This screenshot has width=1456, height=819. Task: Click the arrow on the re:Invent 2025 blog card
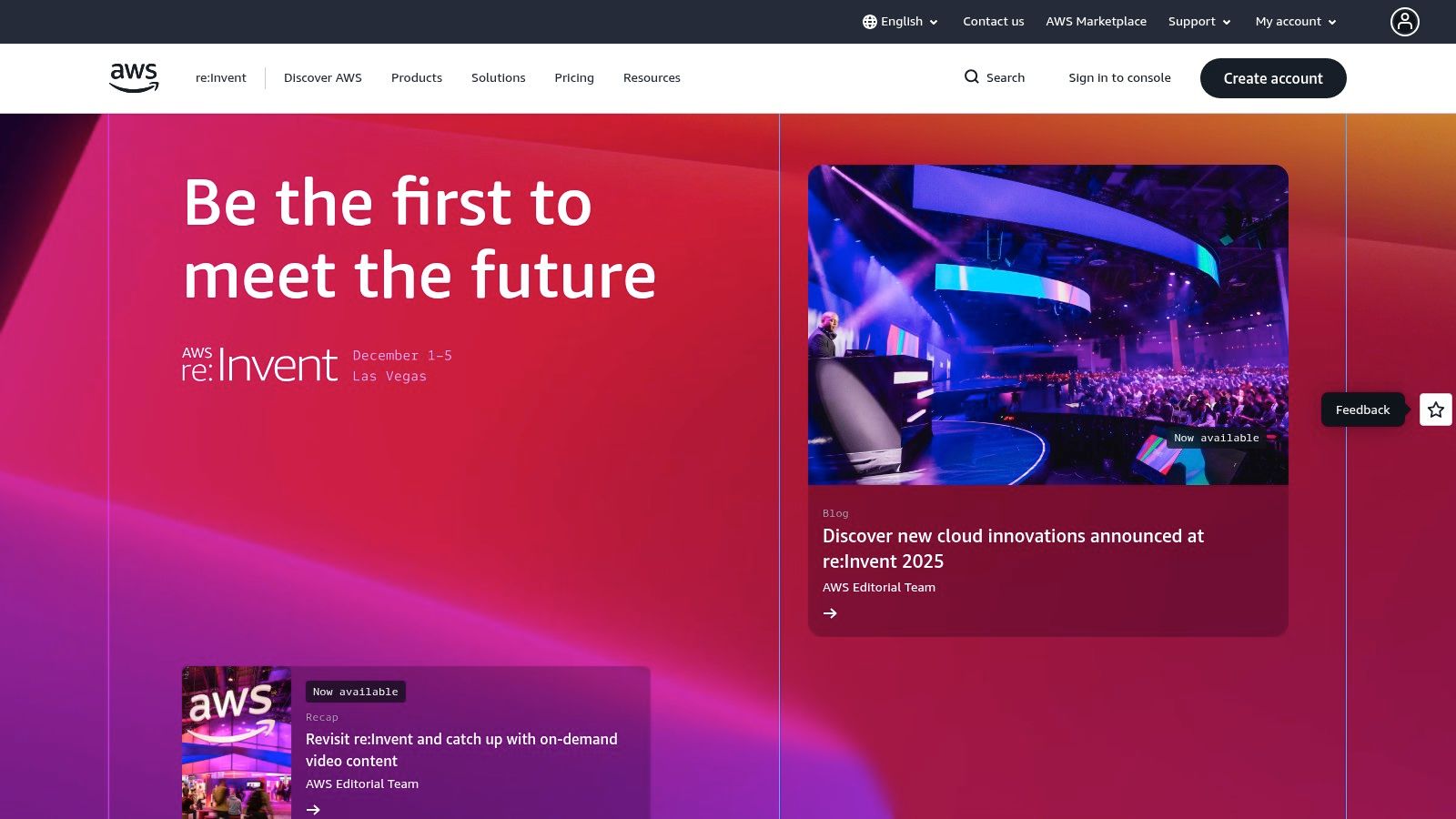coord(831,613)
